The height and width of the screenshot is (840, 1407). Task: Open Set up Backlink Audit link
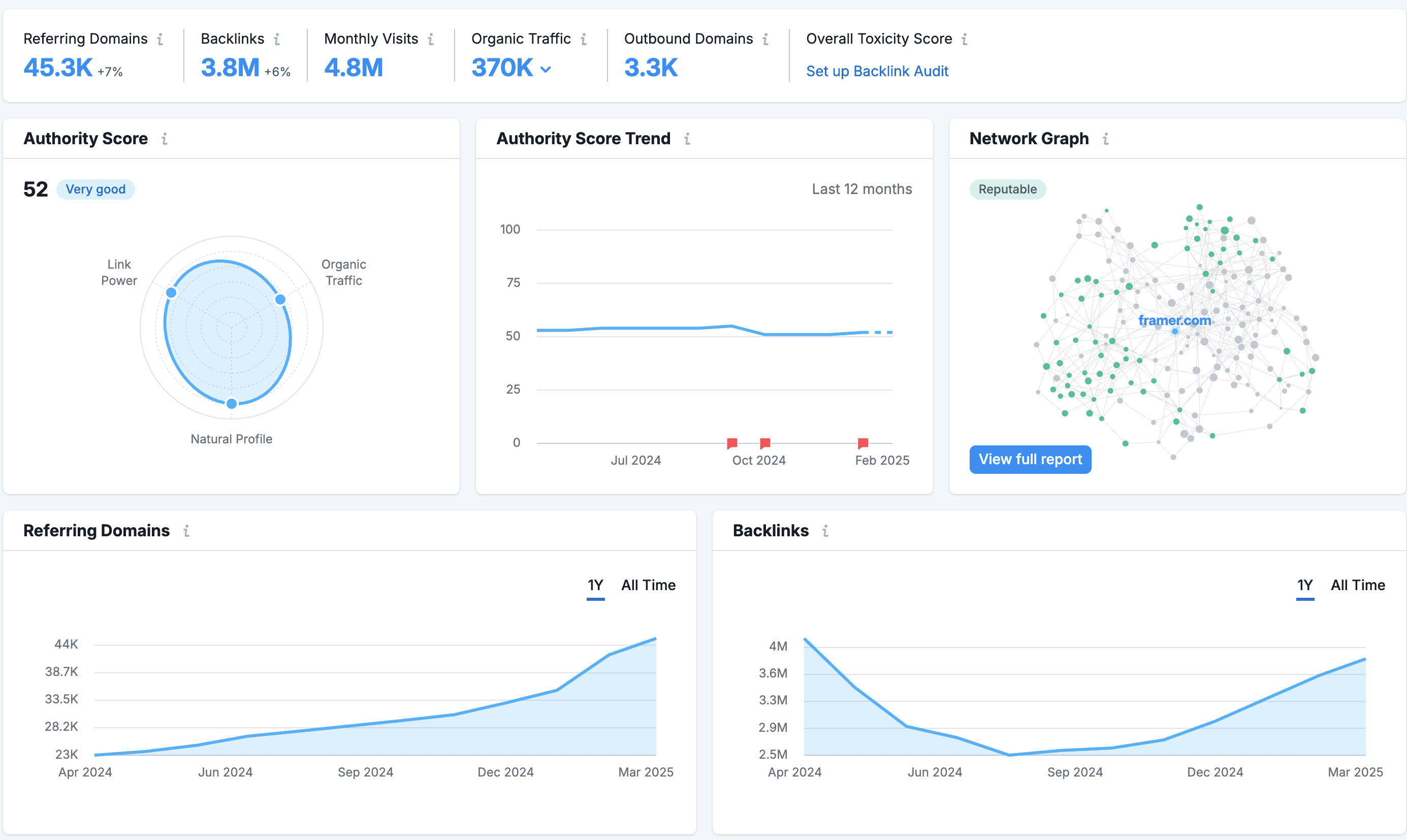(x=877, y=71)
